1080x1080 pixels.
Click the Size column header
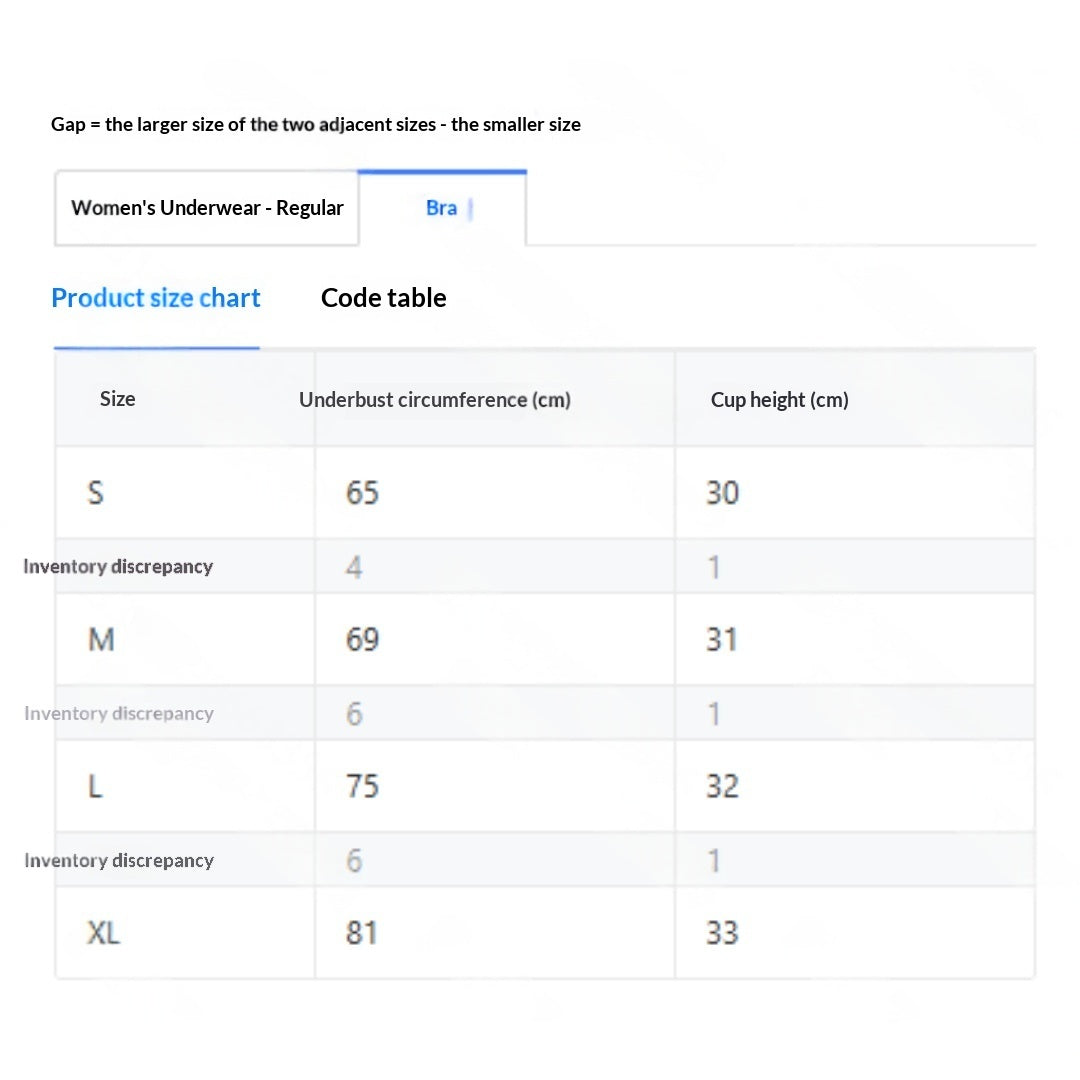click(118, 399)
